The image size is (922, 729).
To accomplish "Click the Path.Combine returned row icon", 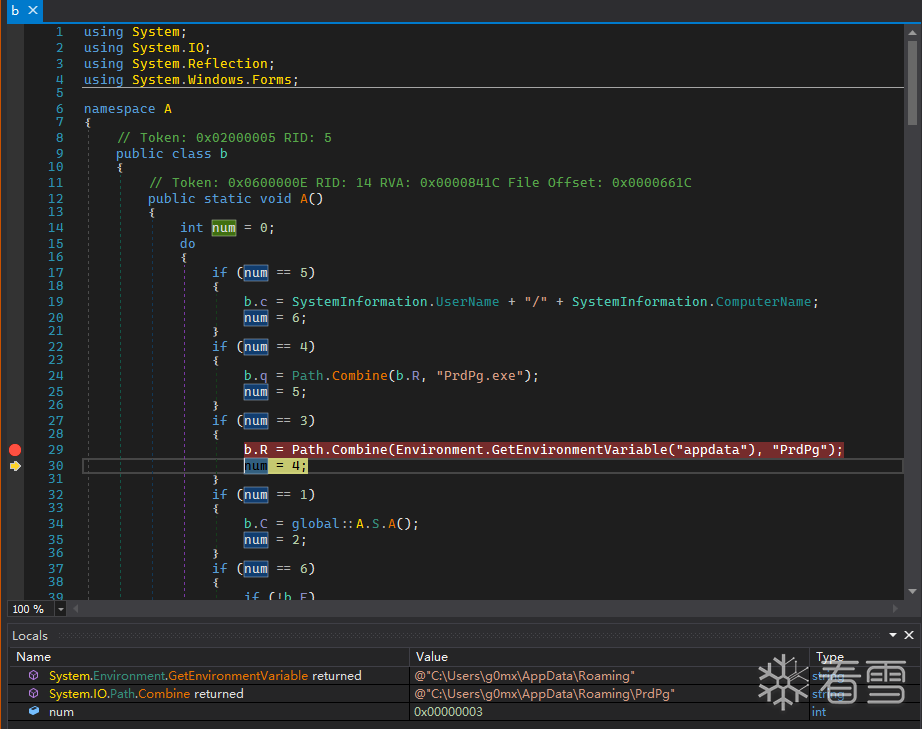I will (x=34, y=694).
